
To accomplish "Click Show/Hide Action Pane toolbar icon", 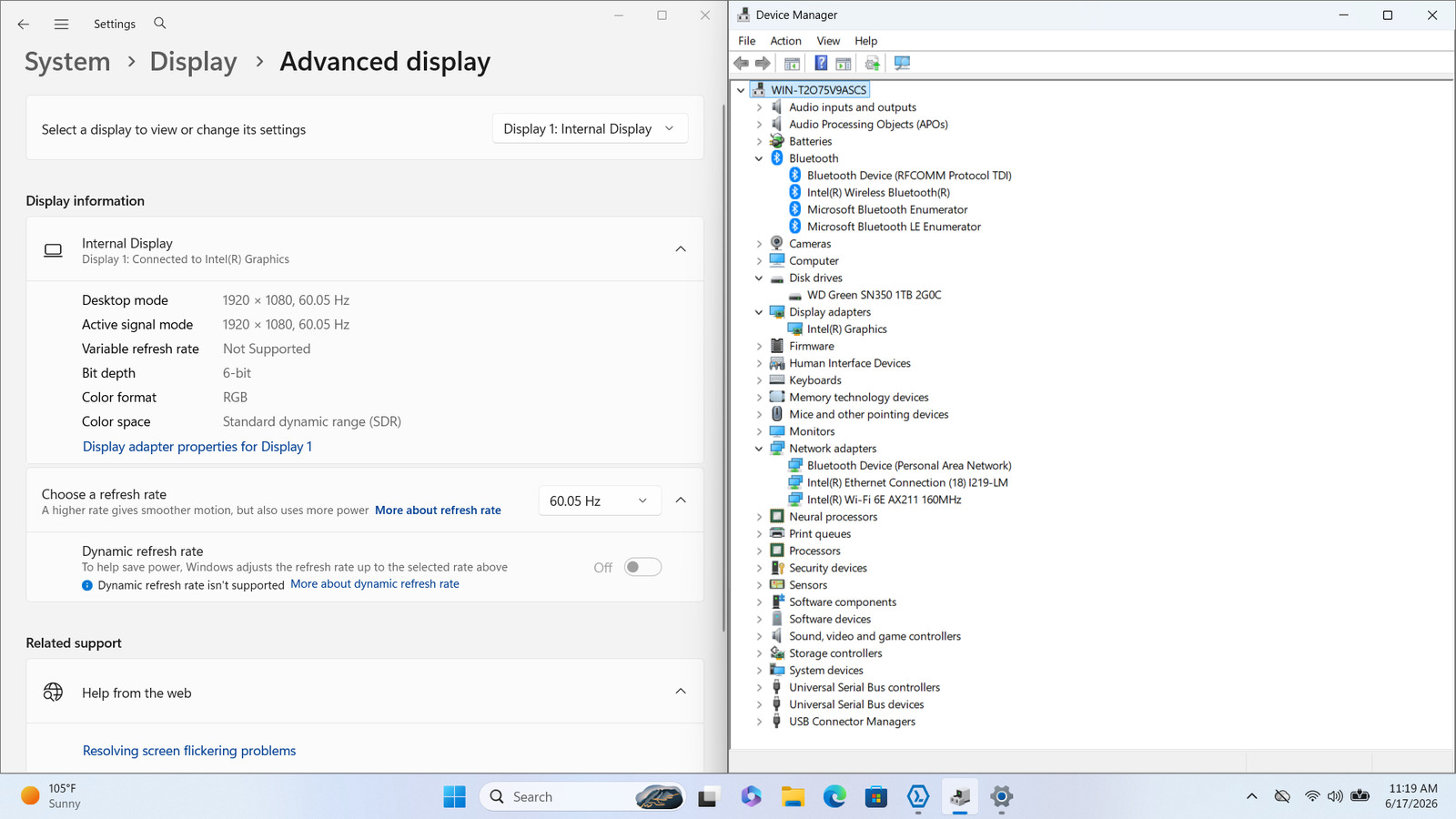I will pyautogui.click(x=844, y=63).
